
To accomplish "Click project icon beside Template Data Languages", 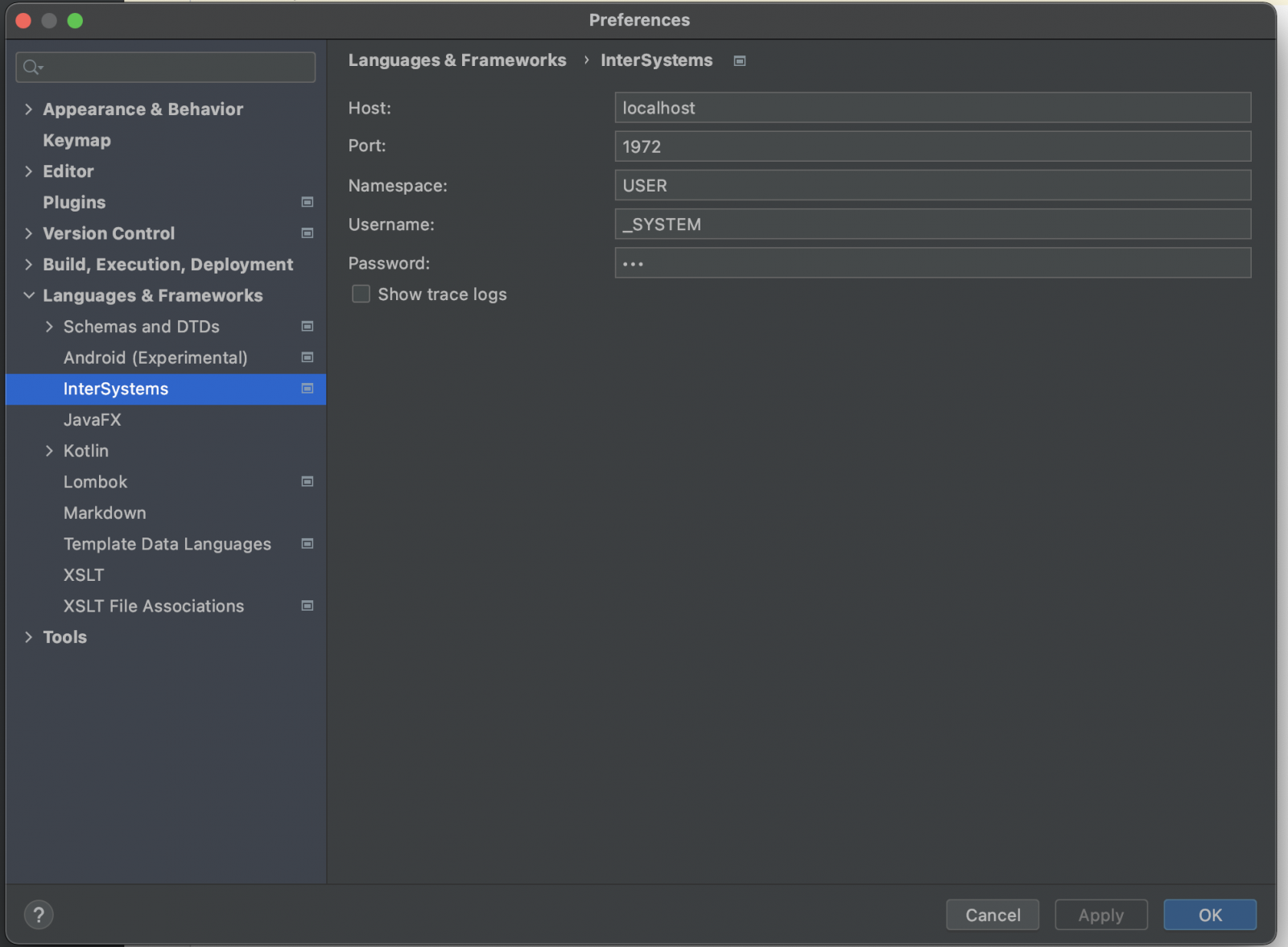I will pos(307,544).
